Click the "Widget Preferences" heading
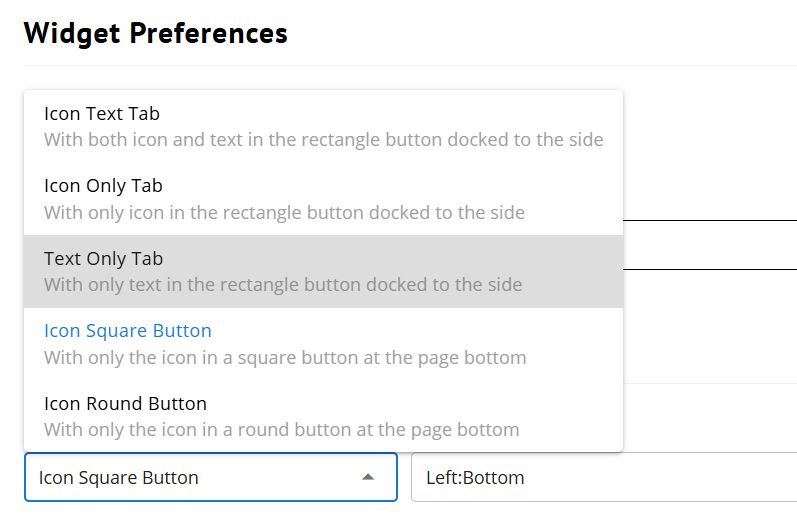The image size is (797, 531). [x=155, y=33]
